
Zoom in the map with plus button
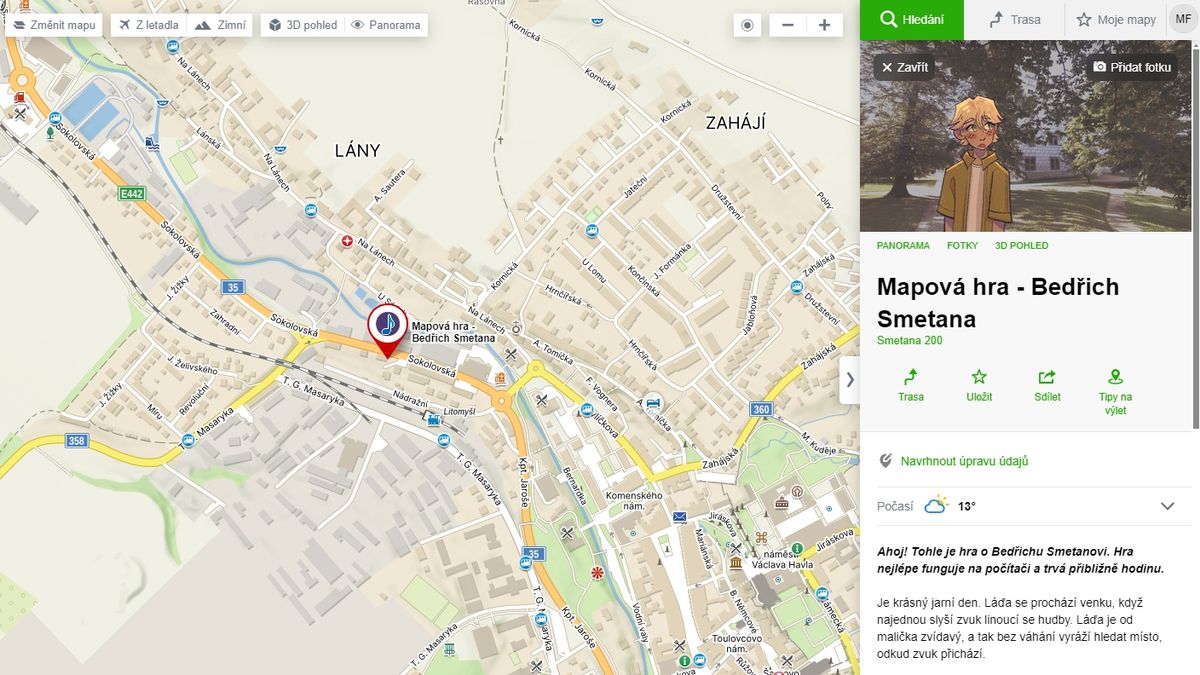click(824, 25)
